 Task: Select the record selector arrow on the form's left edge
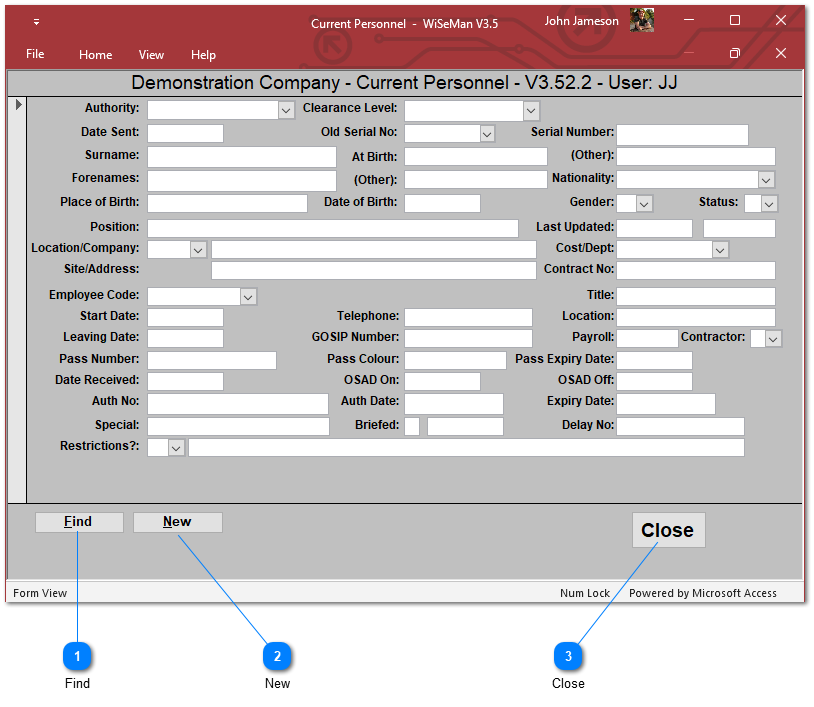tap(17, 105)
